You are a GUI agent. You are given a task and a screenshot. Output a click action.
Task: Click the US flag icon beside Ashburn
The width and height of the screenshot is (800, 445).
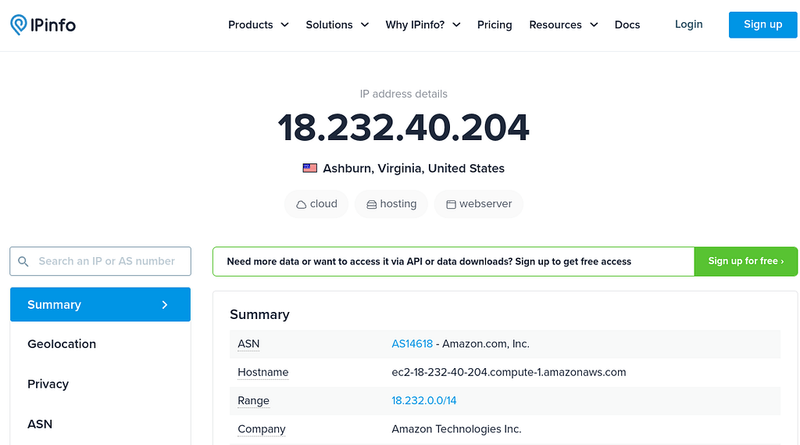[310, 168]
